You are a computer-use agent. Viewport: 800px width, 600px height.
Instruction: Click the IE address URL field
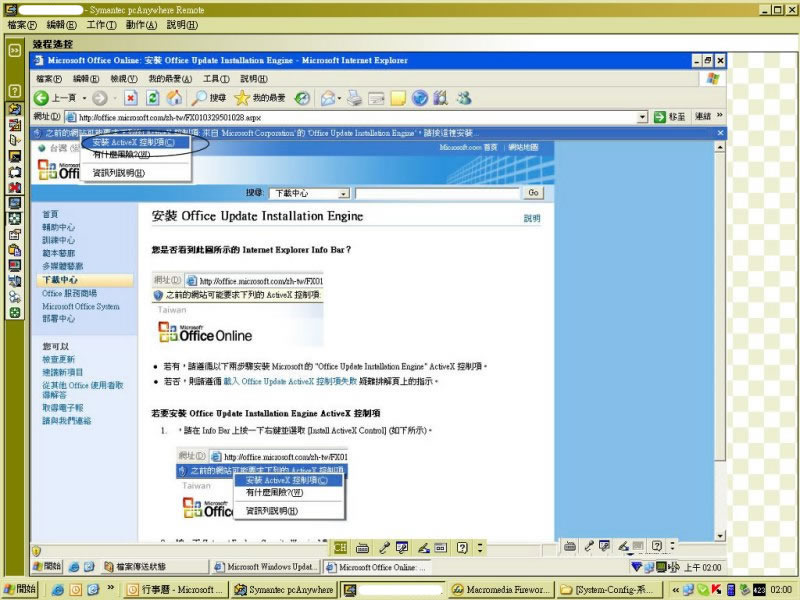coord(357,117)
